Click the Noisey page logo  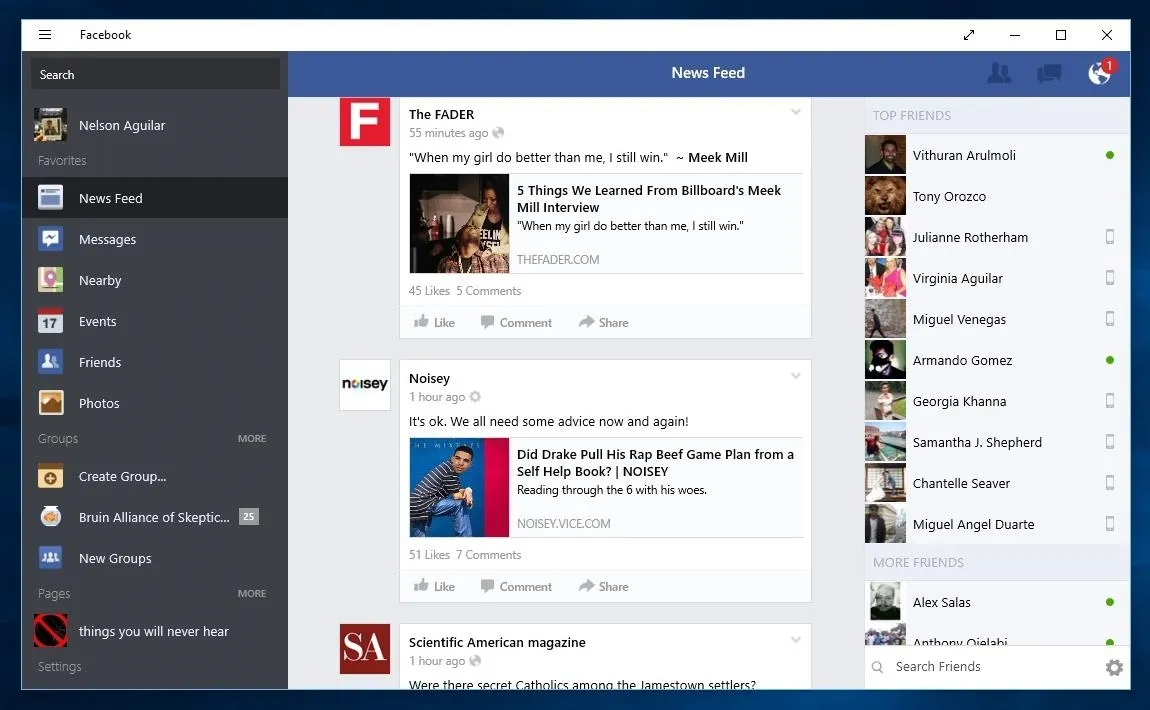(365, 384)
